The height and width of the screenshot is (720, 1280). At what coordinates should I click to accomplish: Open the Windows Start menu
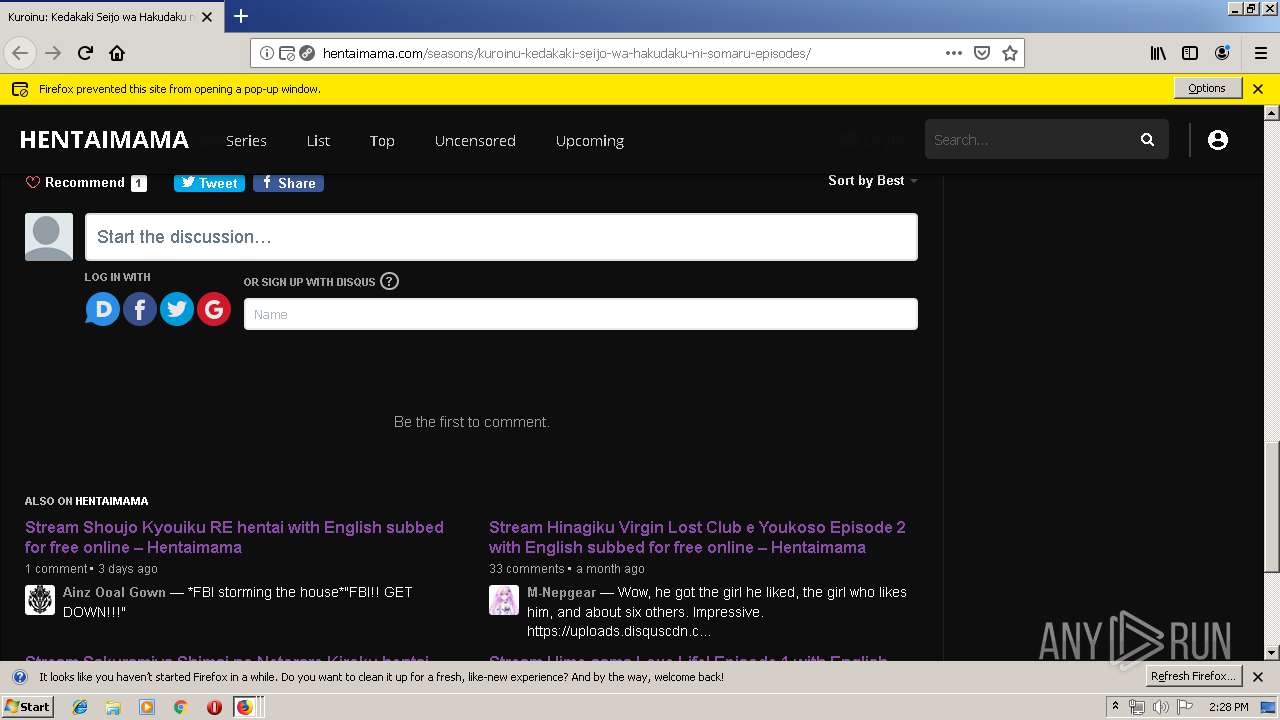(x=28, y=707)
